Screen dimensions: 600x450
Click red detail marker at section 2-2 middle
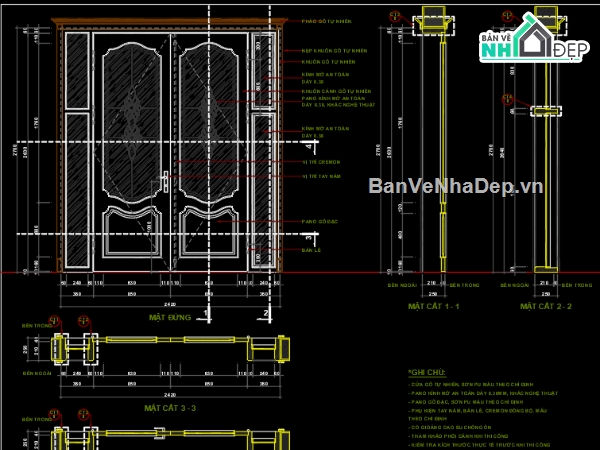click(507, 99)
